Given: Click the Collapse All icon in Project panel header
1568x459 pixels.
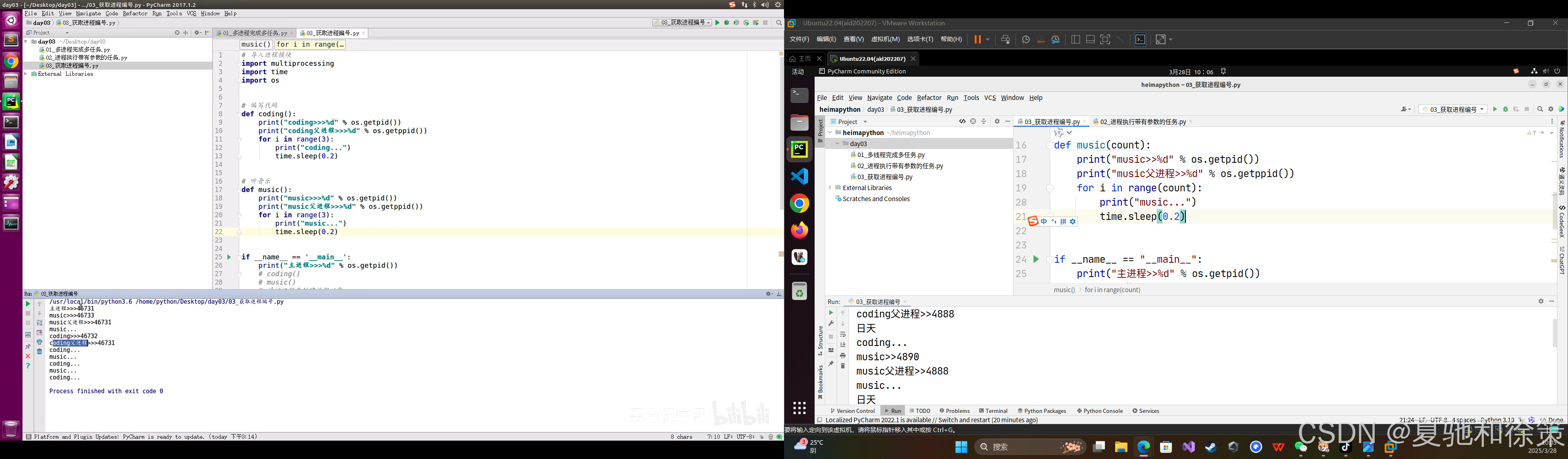Looking at the screenshot, I should click(984, 122).
